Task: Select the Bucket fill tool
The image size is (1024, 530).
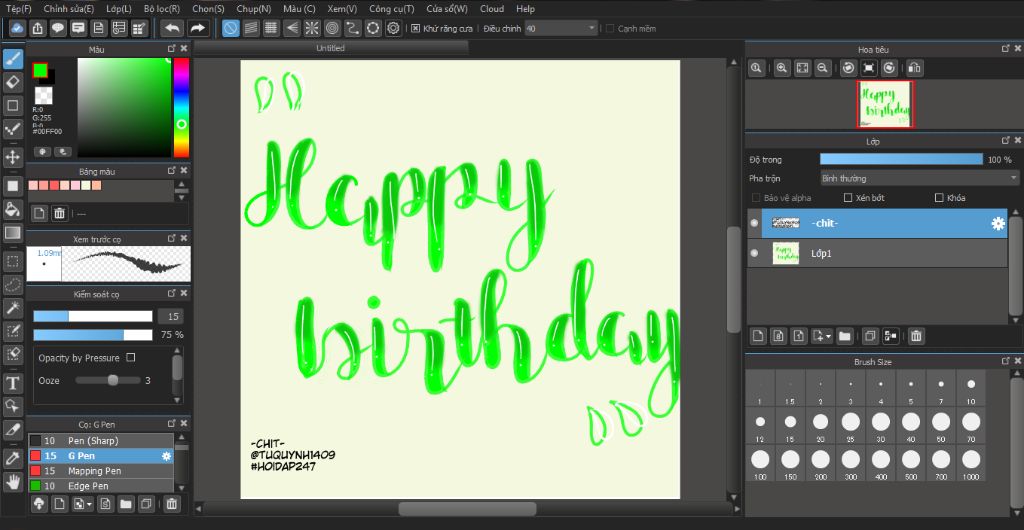Action: click(13, 209)
